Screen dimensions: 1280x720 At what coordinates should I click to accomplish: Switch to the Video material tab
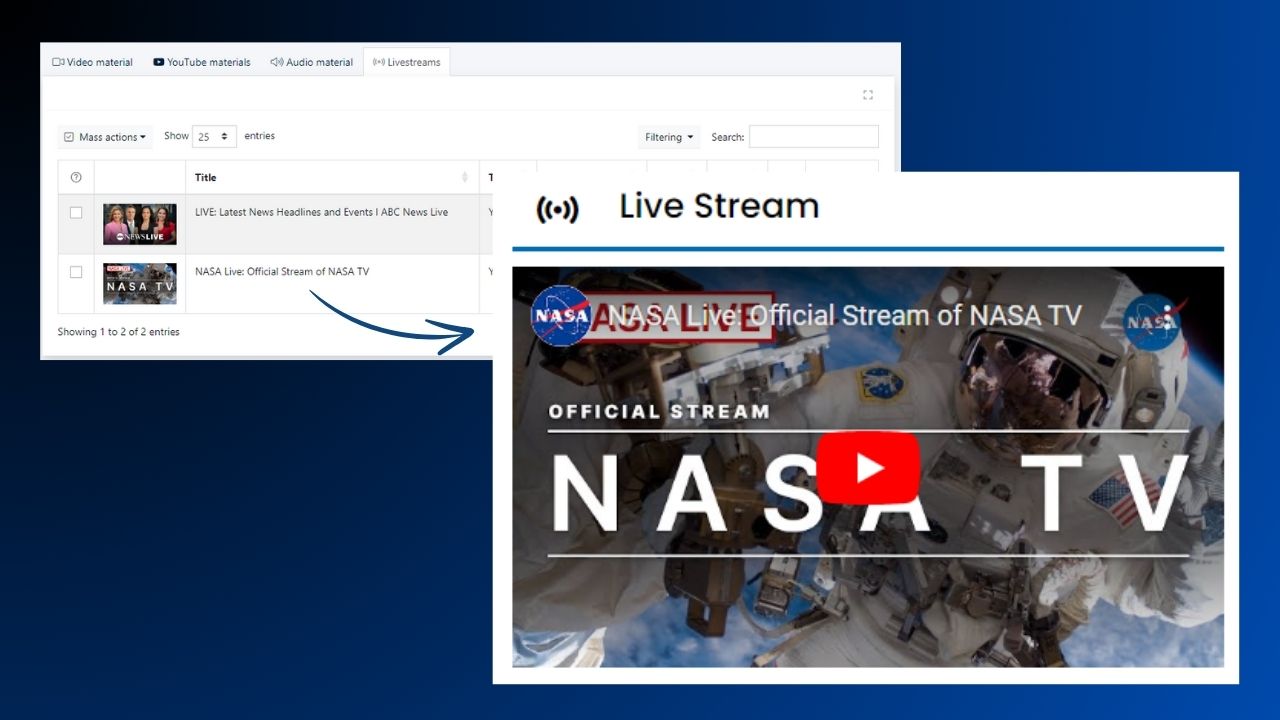[92, 62]
